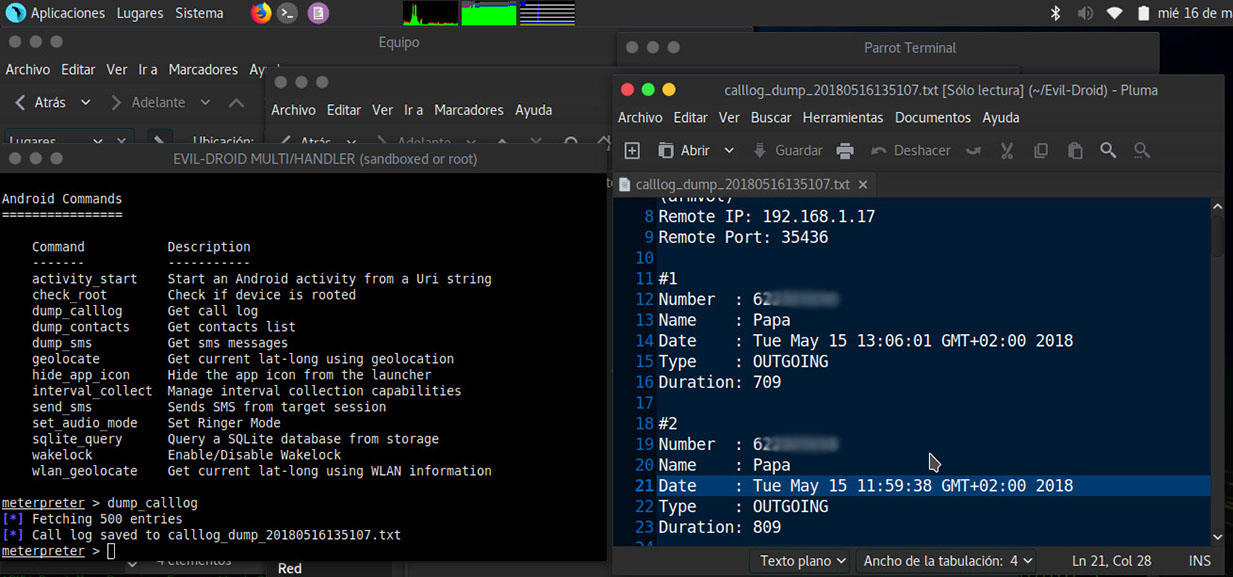
Task: Click the up-folder arrow in Equipo window
Action: point(236,102)
